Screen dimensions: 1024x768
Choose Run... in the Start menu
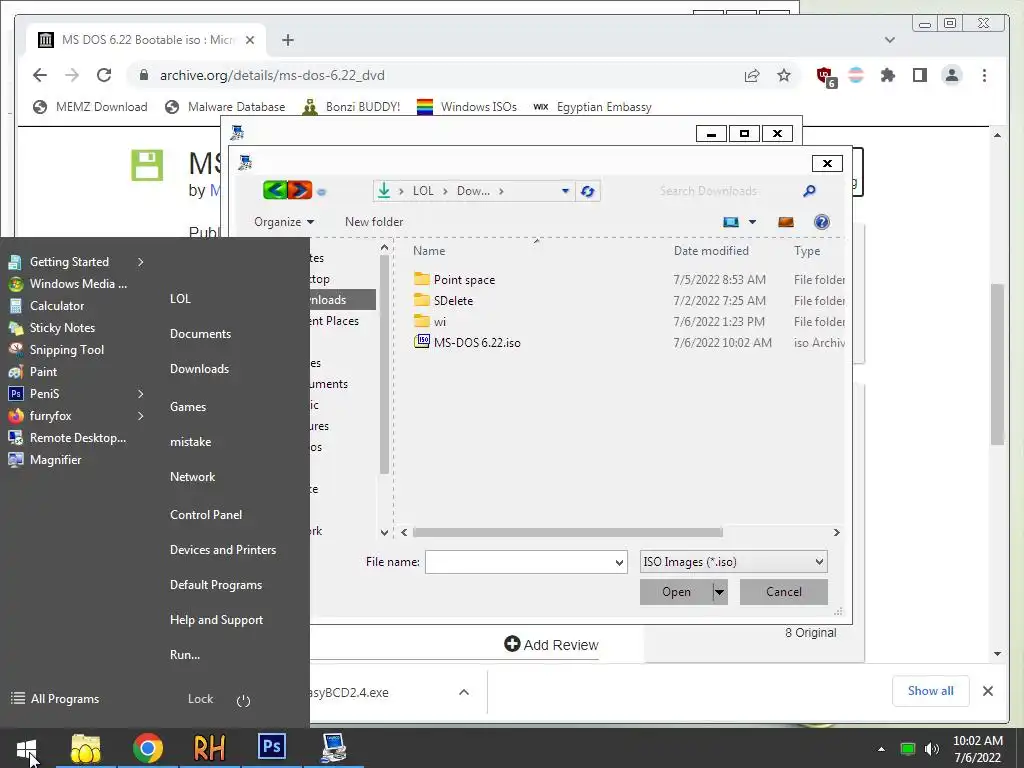185,655
